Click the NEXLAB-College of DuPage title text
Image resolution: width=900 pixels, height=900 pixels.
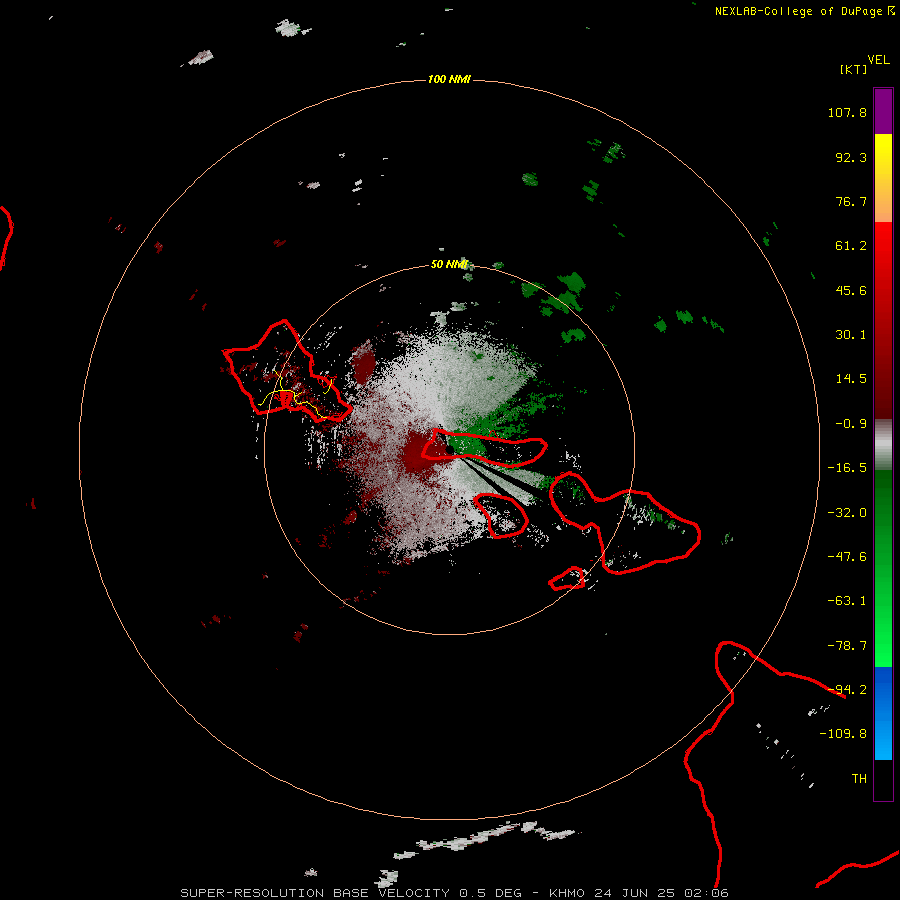(798, 11)
